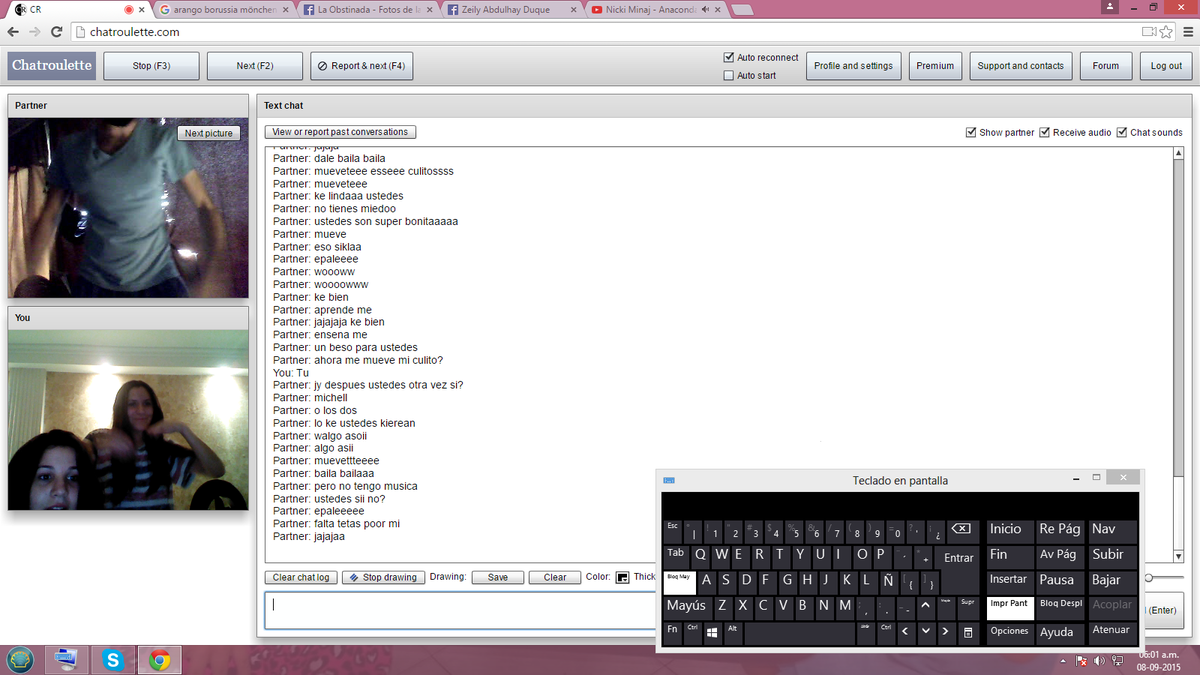Open Skype from the taskbar

click(112, 660)
